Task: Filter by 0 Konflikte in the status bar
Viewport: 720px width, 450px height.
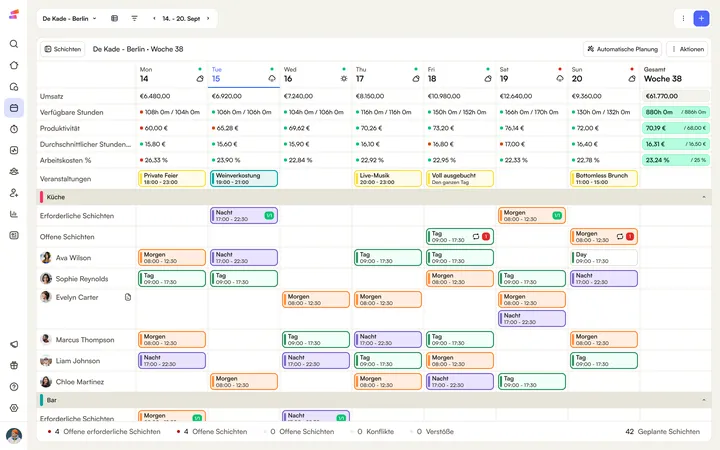Action: click(372, 432)
